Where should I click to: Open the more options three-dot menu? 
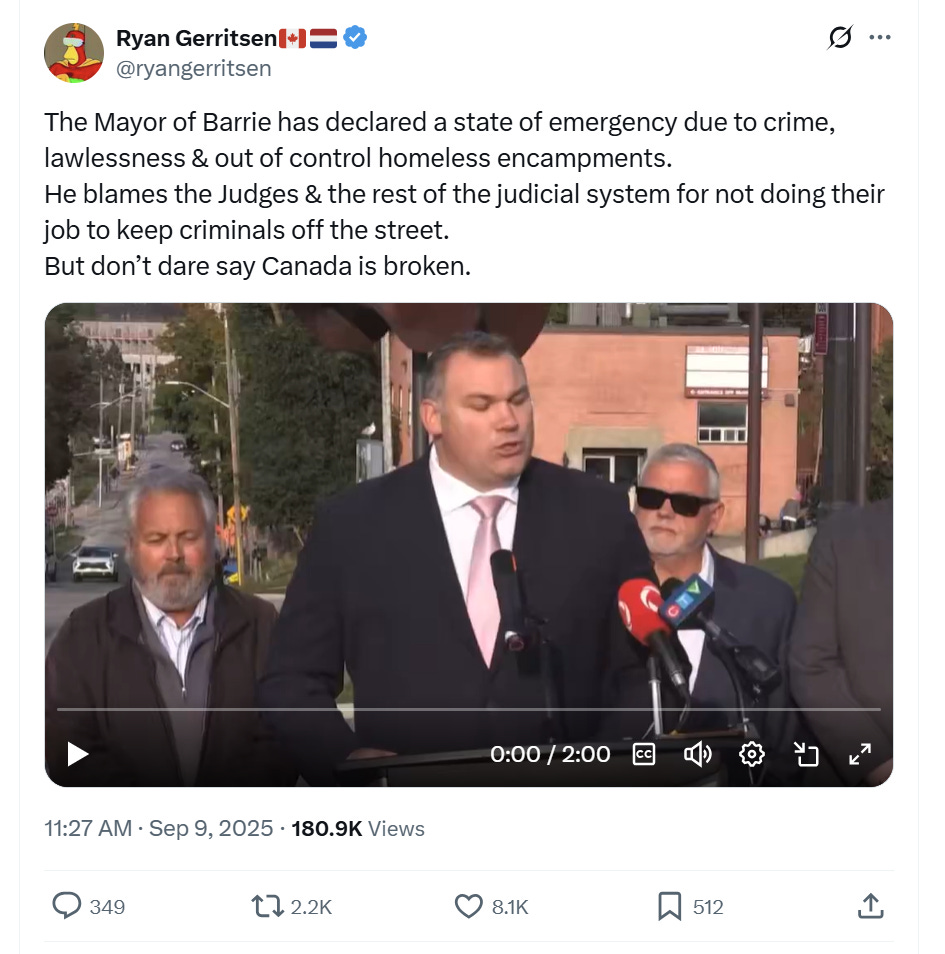[x=880, y=37]
